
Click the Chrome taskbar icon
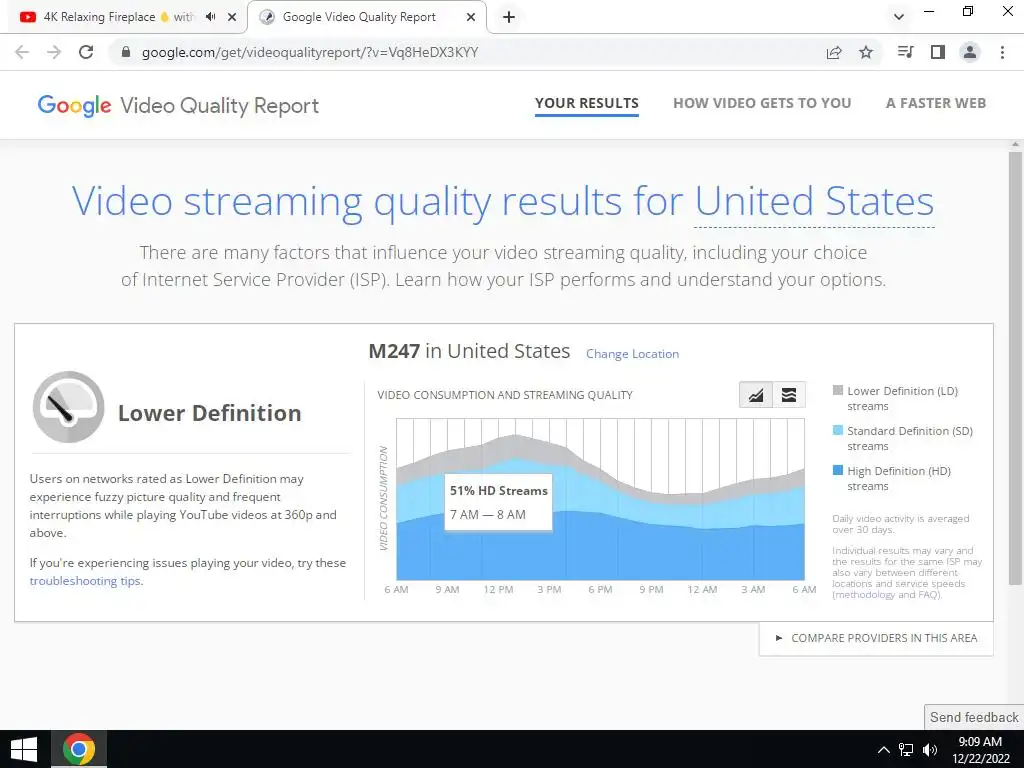point(78,749)
